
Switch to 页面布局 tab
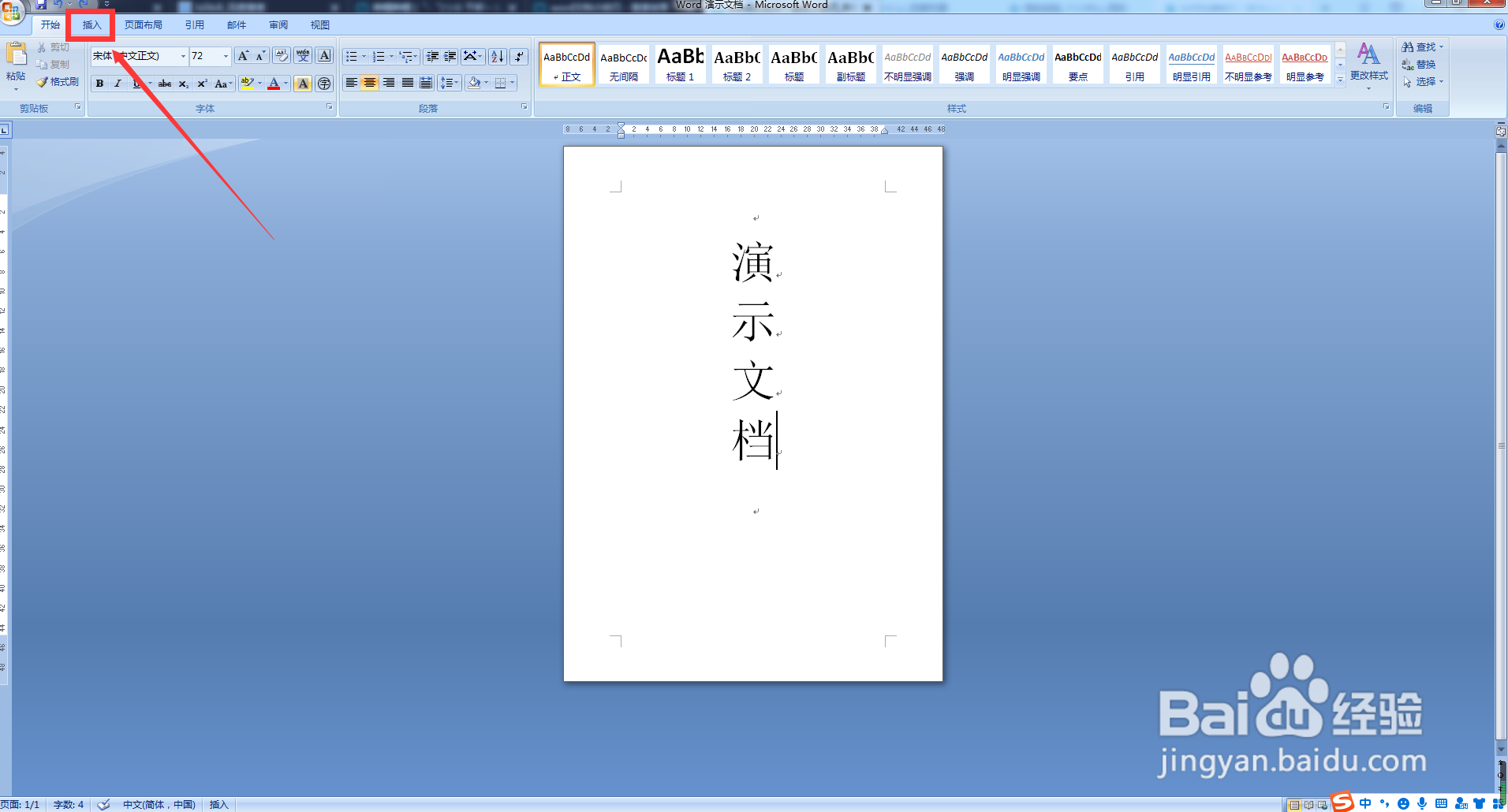(x=144, y=25)
